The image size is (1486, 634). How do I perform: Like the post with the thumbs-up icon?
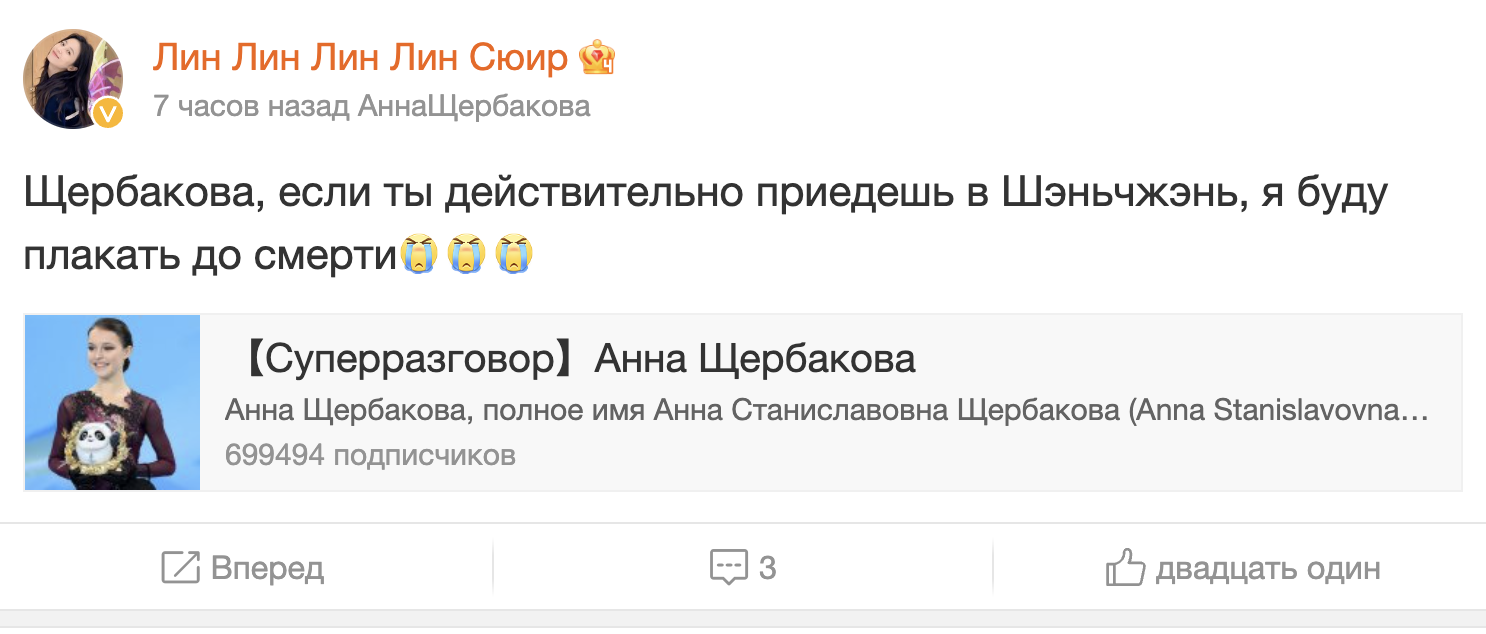[x=1125, y=568]
